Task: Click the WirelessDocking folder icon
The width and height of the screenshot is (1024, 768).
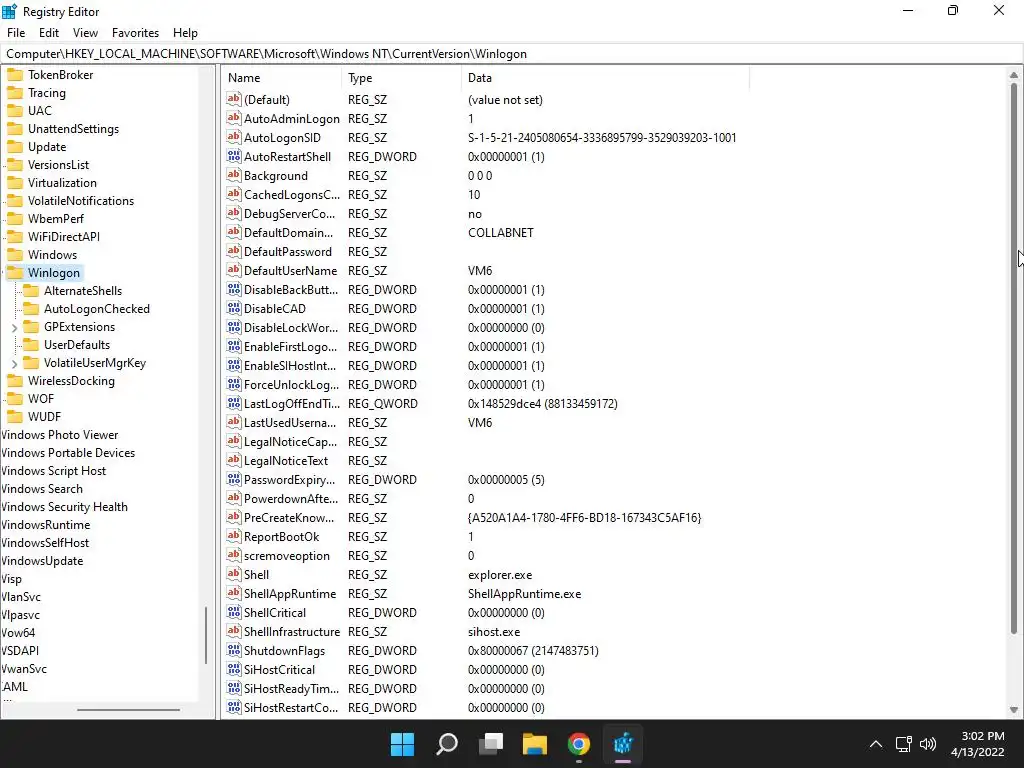Action: (x=15, y=381)
